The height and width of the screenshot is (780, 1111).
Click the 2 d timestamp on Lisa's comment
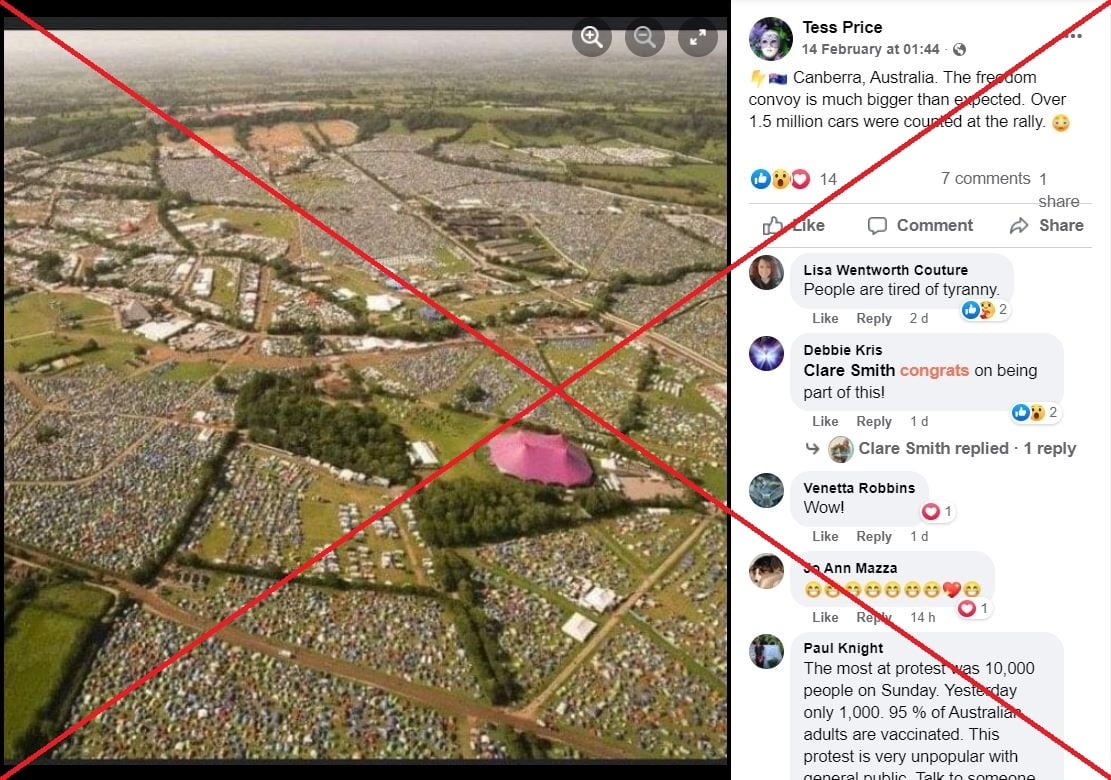(919, 318)
